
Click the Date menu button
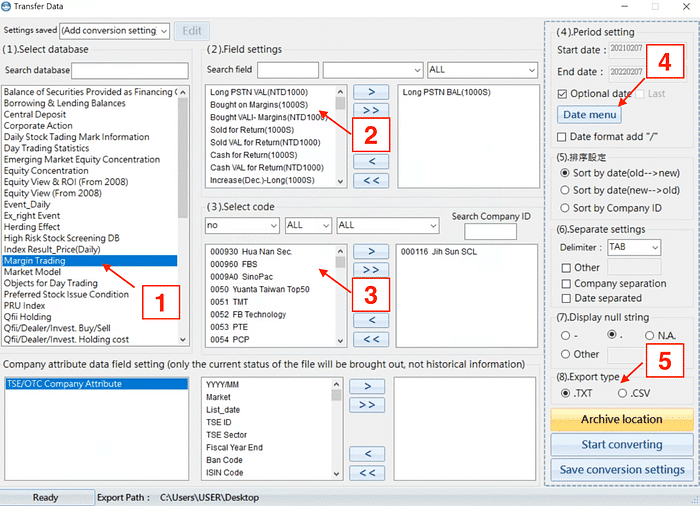[x=589, y=114]
